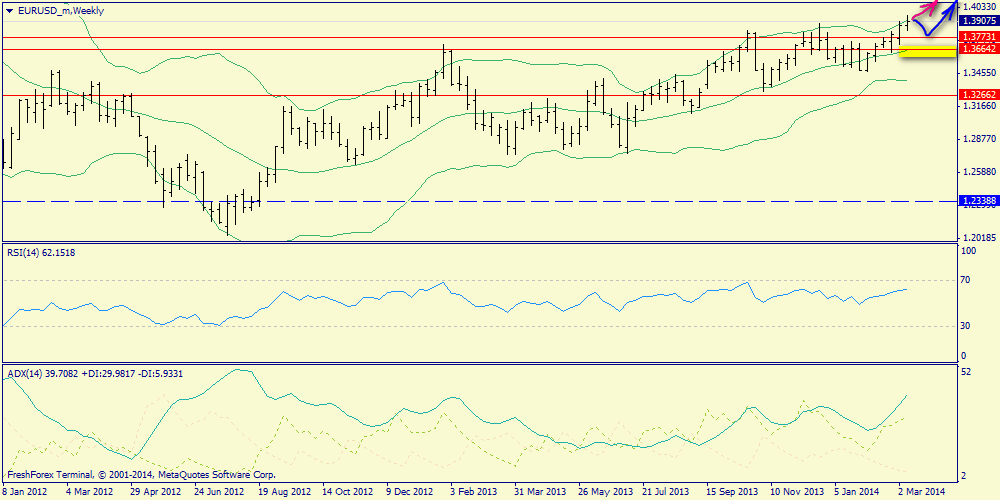Click the 10 Nov 2013 date label
The height and width of the screenshot is (500, 1000).
[x=795, y=492]
